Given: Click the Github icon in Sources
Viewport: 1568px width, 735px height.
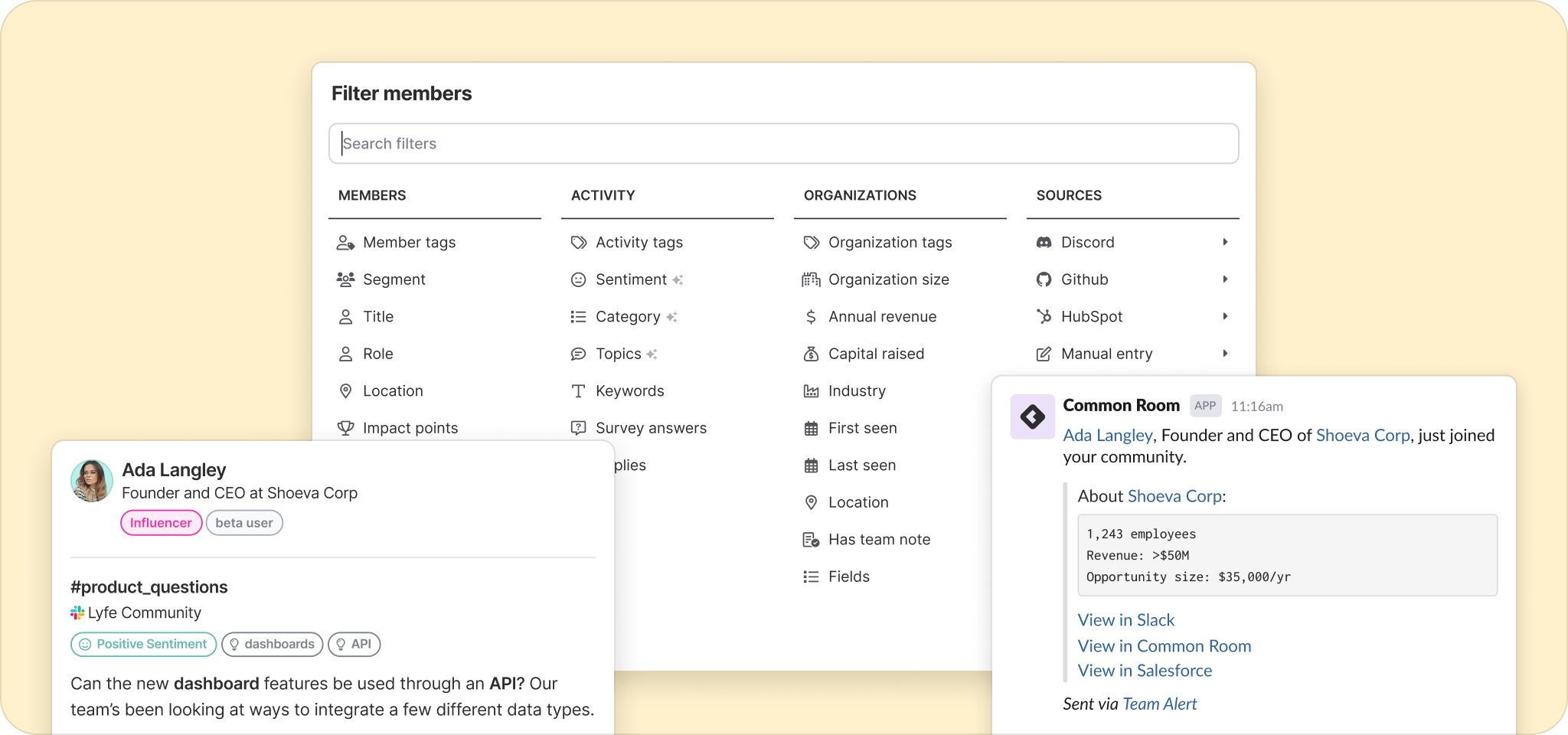Looking at the screenshot, I should [x=1044, y=279].
